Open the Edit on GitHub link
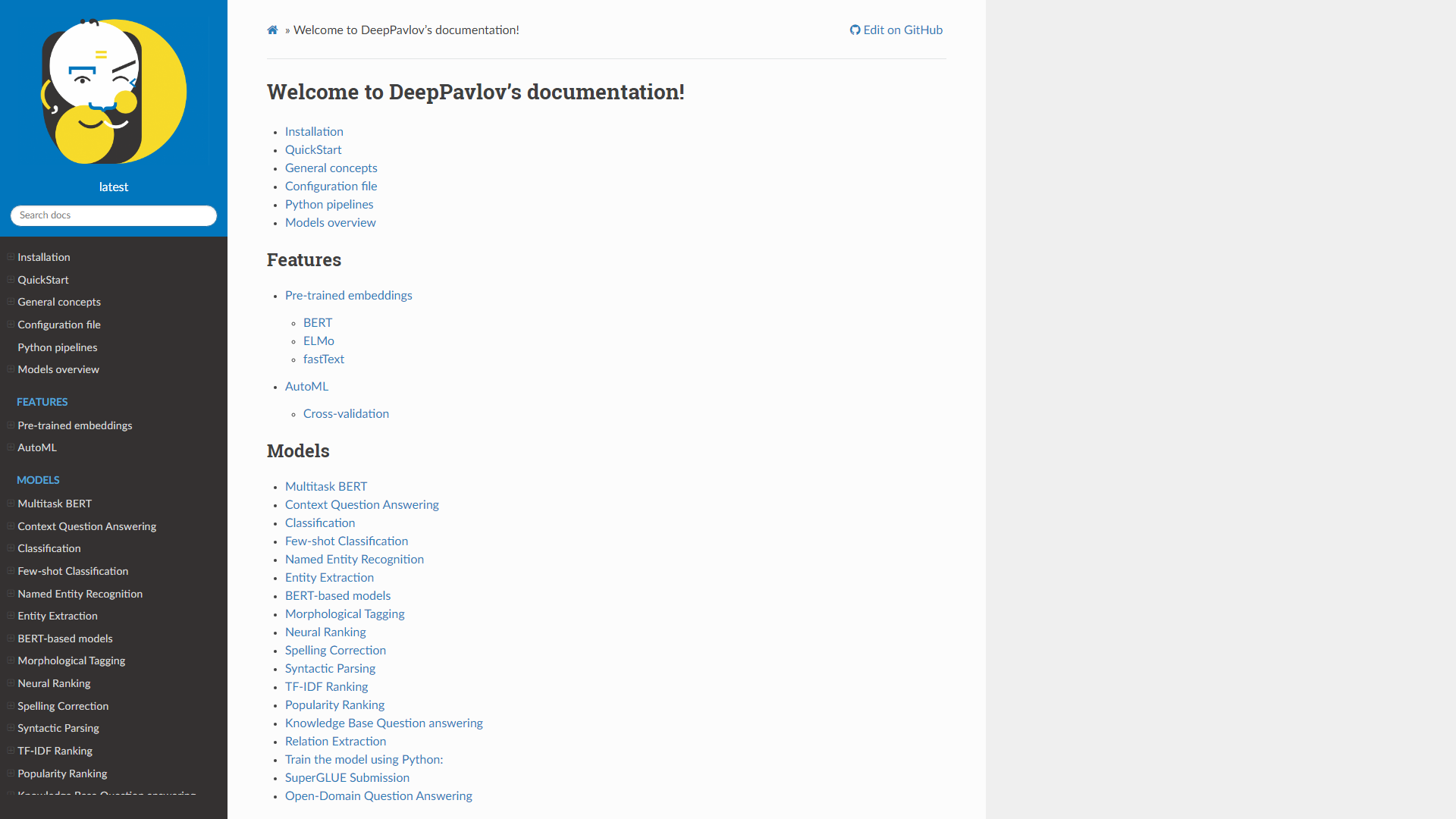Image resolution: width=1456 pixels, height=819 pixels. click(x=902, y=30)
